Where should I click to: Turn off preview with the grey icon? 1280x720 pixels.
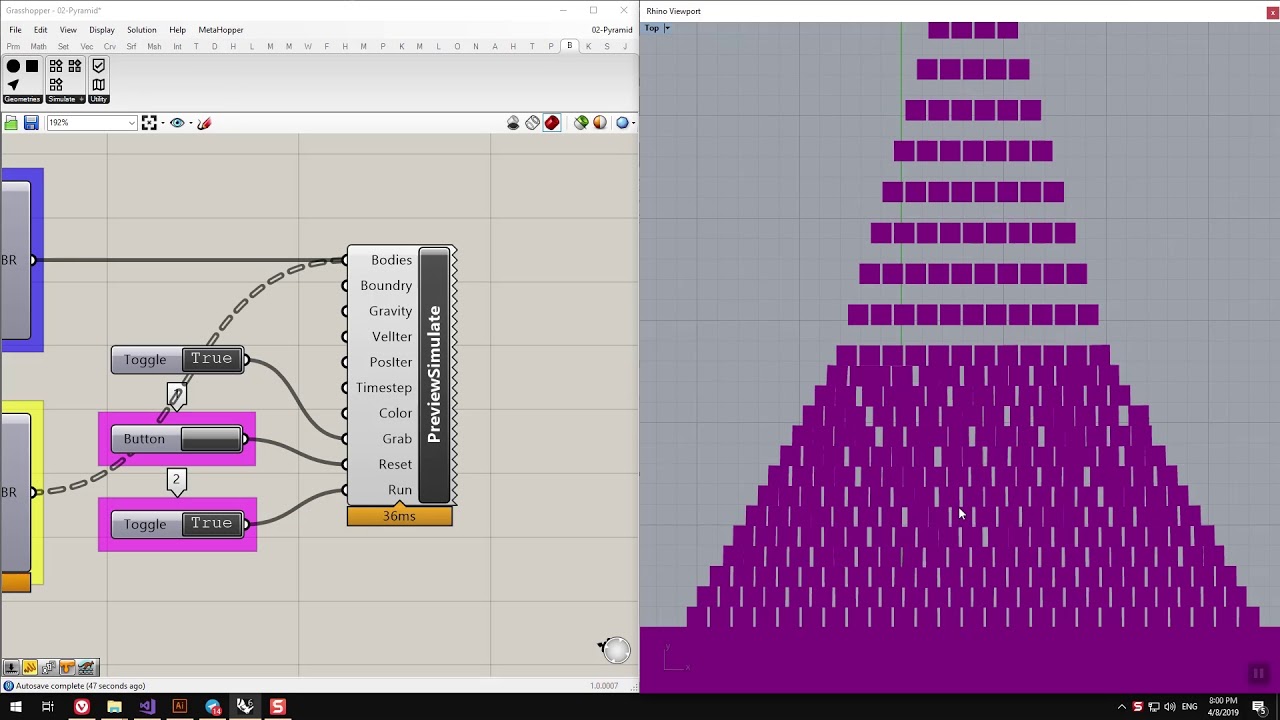[513, 123]
